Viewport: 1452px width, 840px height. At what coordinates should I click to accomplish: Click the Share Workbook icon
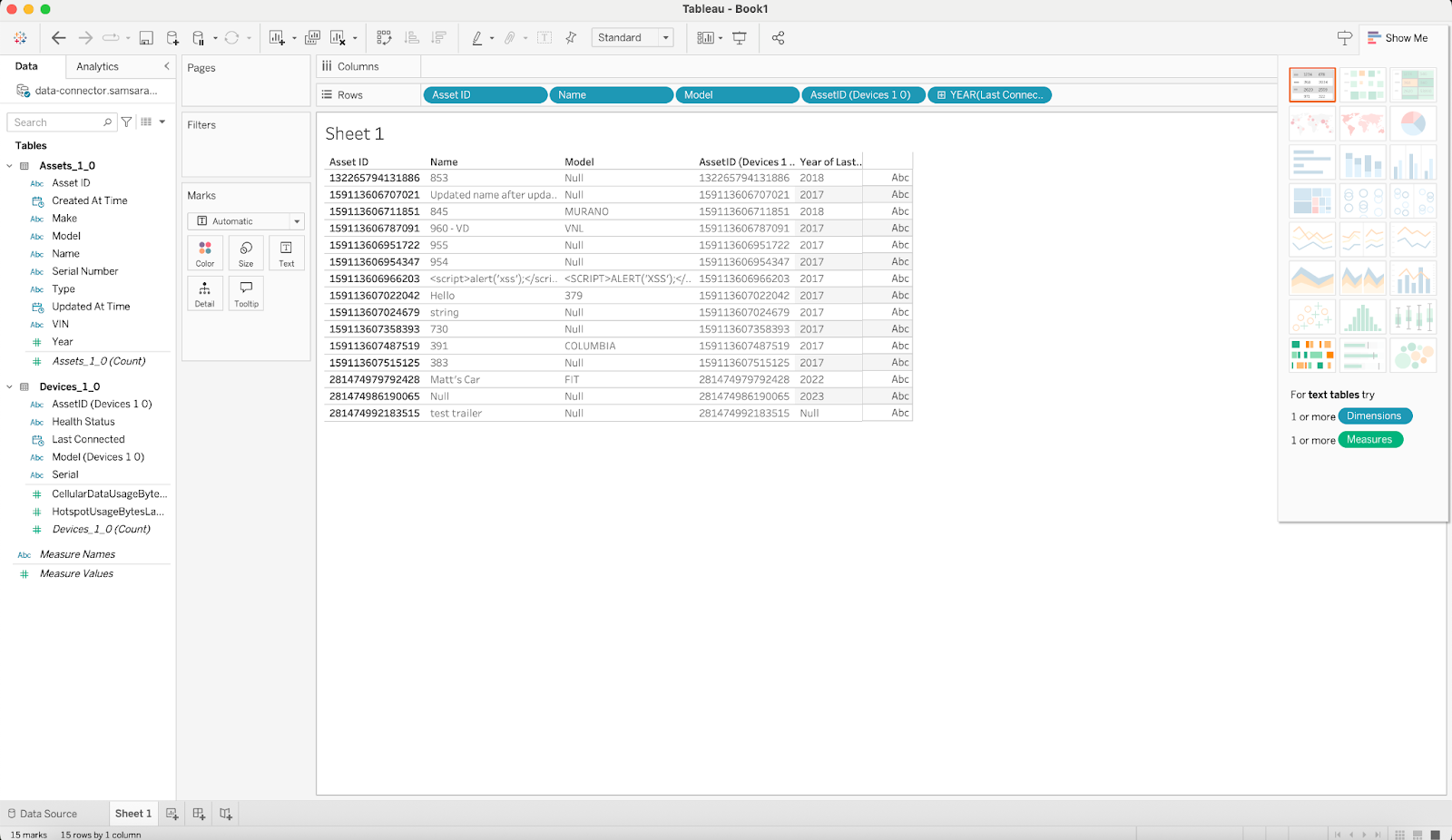(x=777, y=37)
